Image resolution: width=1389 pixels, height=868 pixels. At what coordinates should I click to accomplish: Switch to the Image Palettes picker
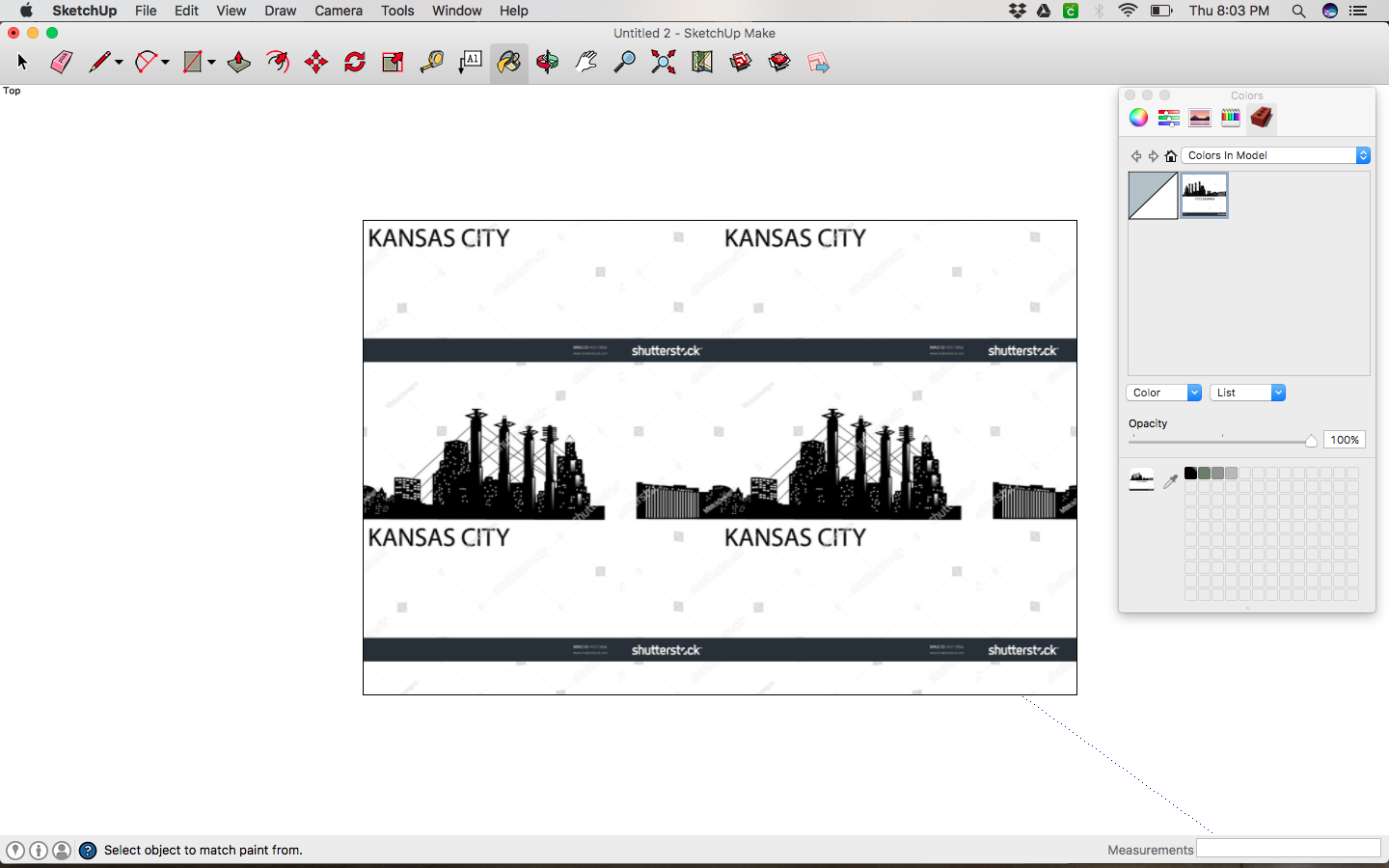1200,118
